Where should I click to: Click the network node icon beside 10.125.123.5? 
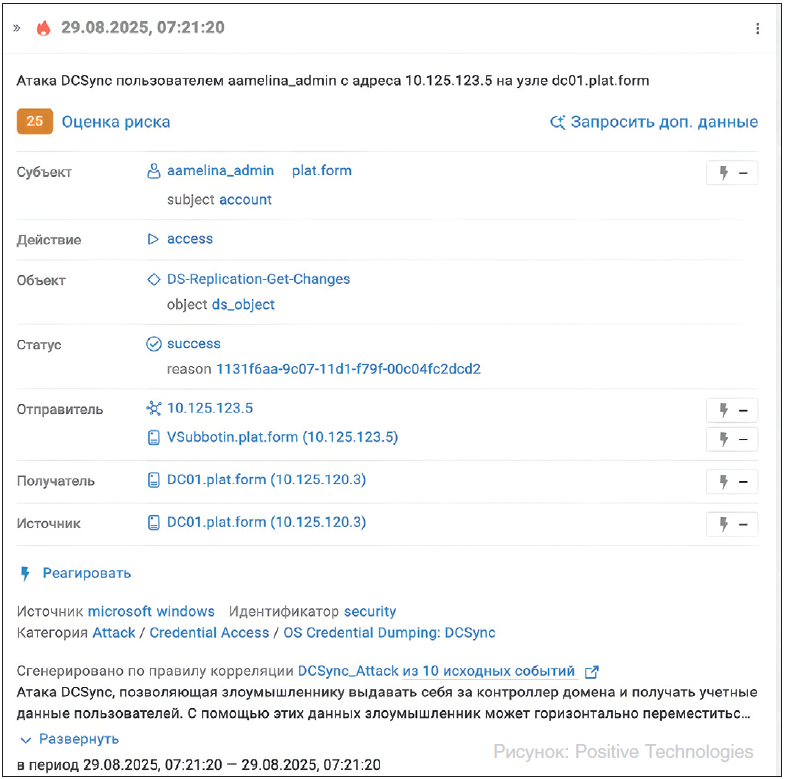coord(154,408)
